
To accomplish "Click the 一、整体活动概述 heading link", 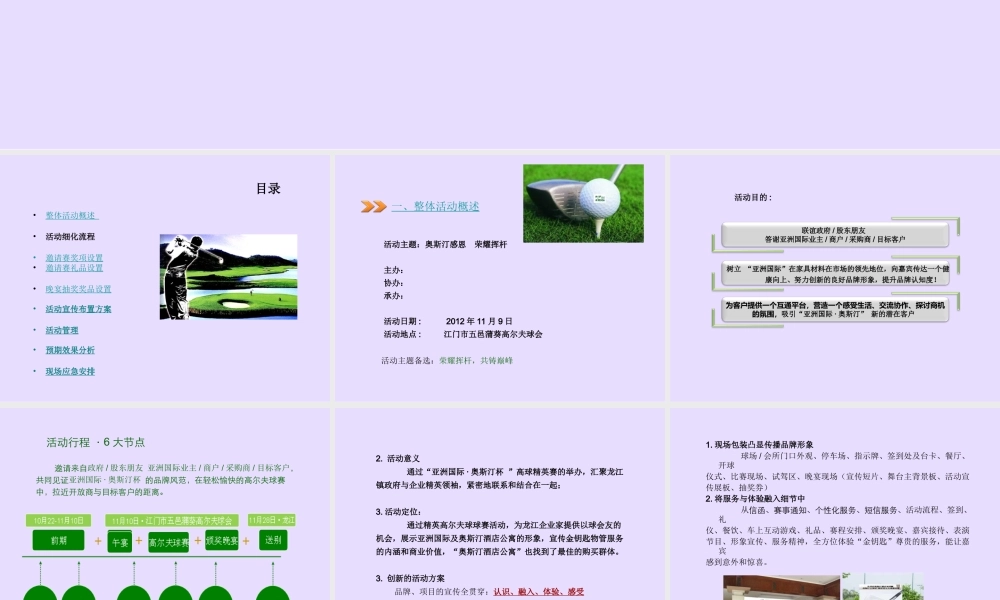I will [435, 206].
